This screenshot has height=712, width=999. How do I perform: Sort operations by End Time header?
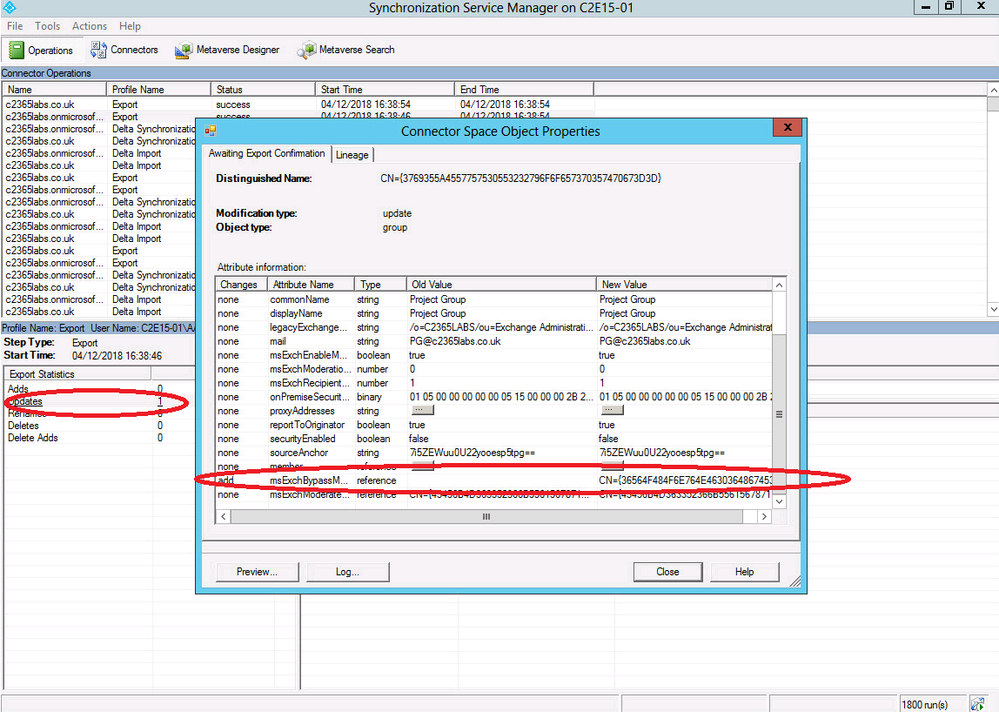coord(524,89)
